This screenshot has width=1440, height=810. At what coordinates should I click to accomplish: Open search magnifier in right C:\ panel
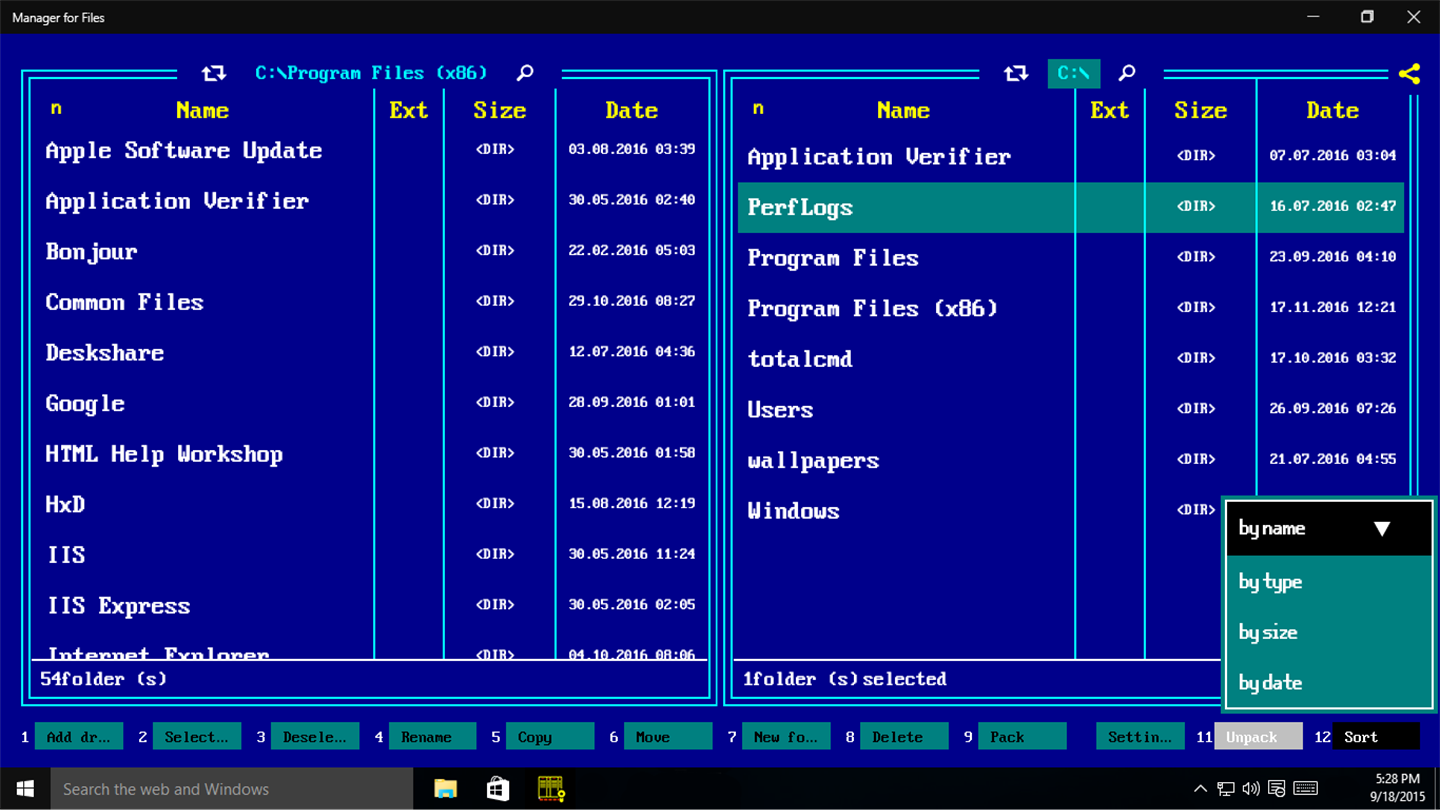(1127, 73)
